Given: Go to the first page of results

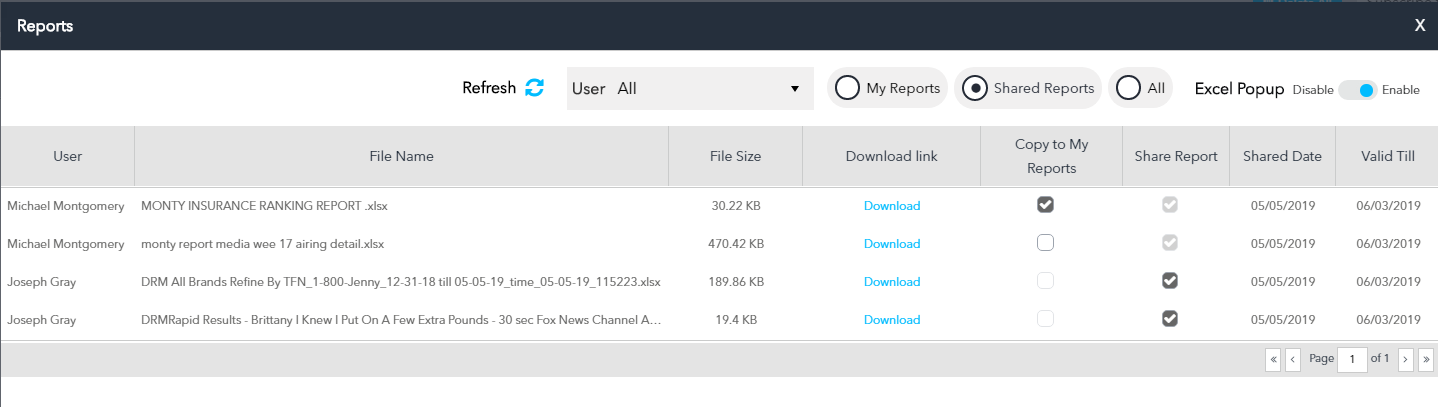Looking at the screenshot, I should (x=1273, y=358).
